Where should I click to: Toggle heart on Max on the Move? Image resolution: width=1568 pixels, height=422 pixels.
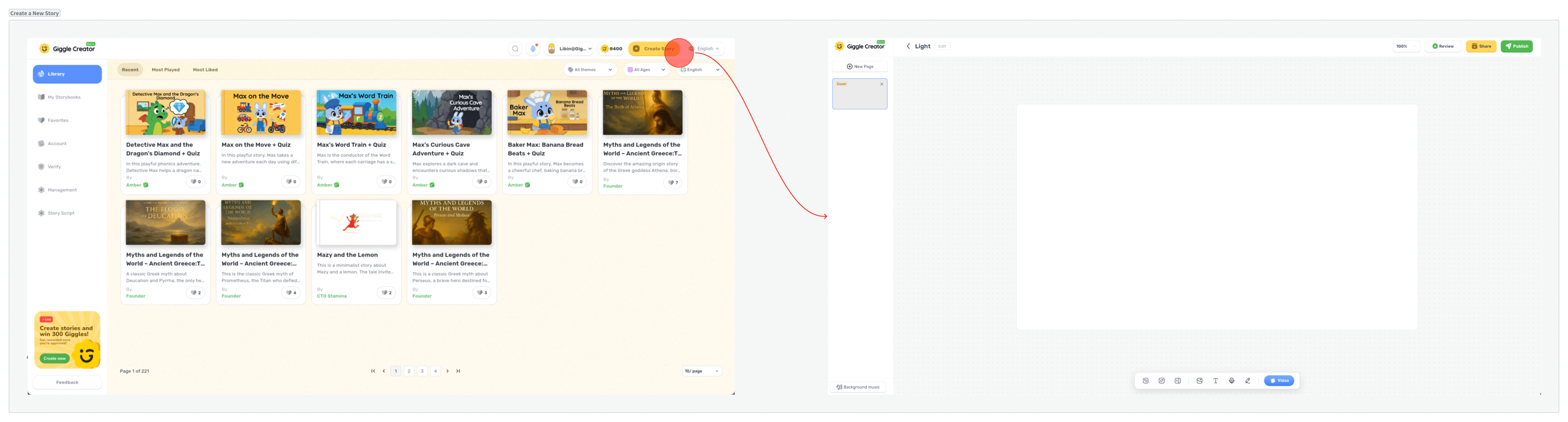(291, 182)
